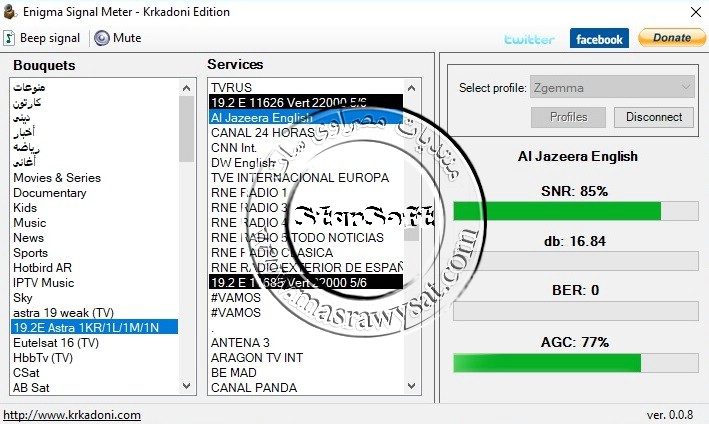Open the facebook page button
Image resolution: width=709 pixels, height=424 pixels.
coord(599,39)
